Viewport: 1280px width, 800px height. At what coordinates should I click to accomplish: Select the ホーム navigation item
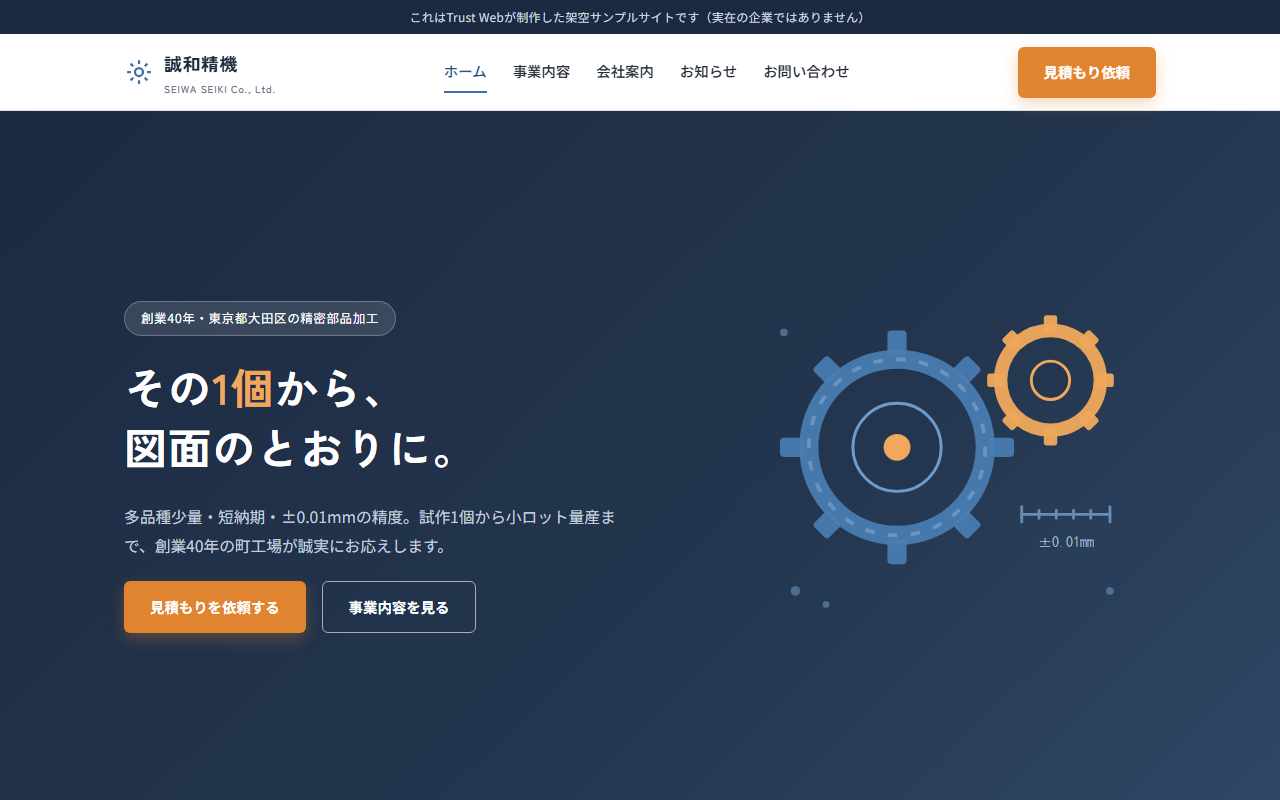(465, 72)
